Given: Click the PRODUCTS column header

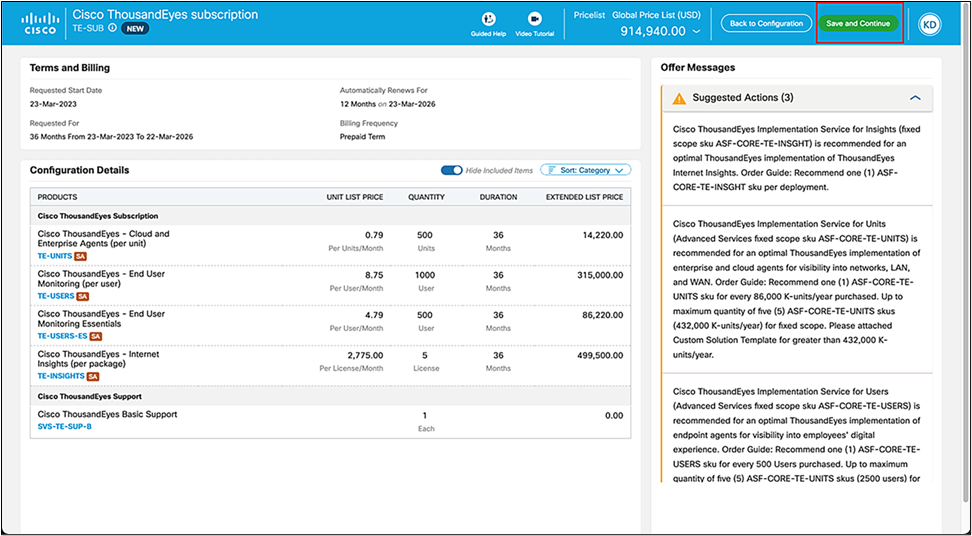Looking at the screenshot, I should tap(58, 197).
